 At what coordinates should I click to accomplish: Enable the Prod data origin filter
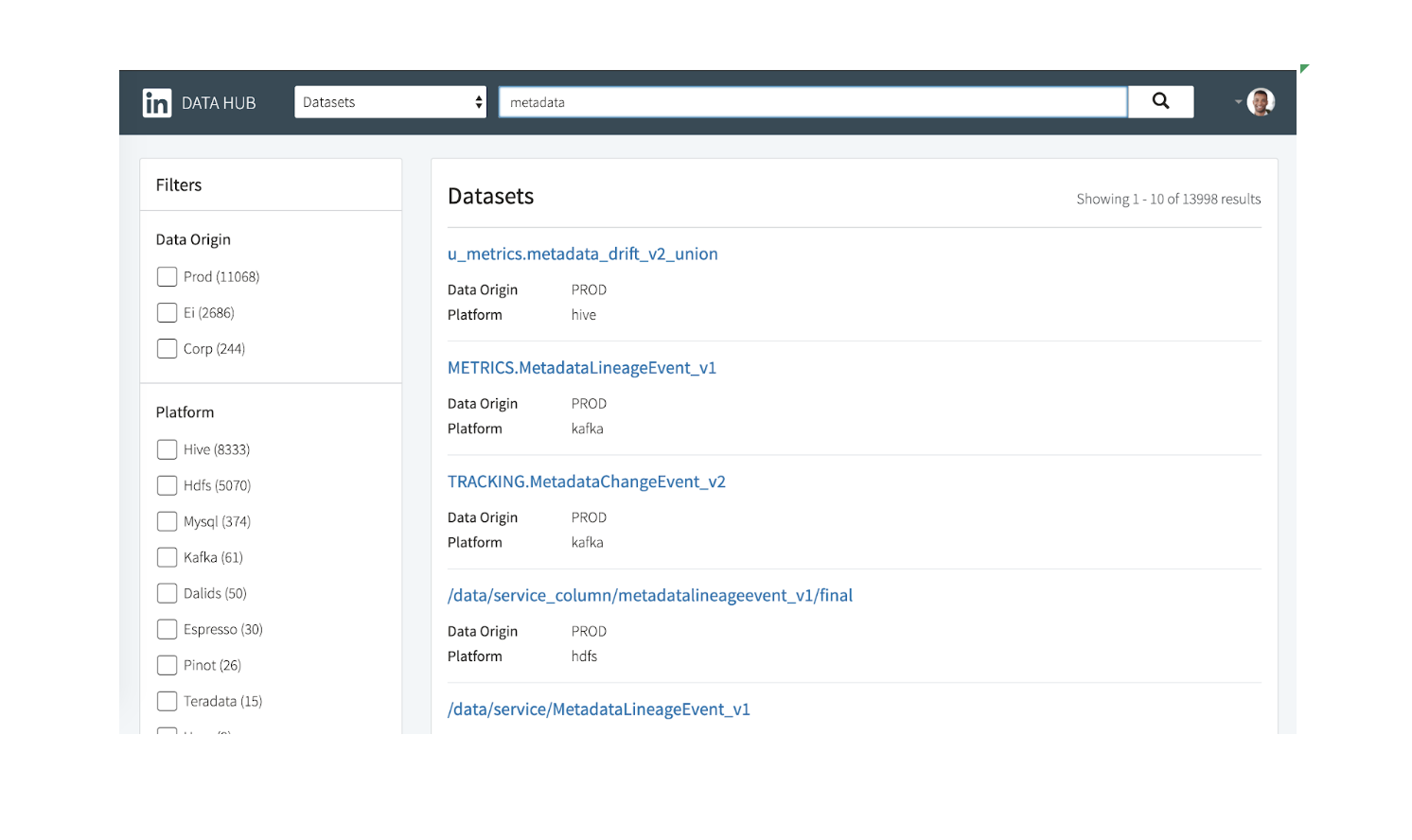click(167, 276)
